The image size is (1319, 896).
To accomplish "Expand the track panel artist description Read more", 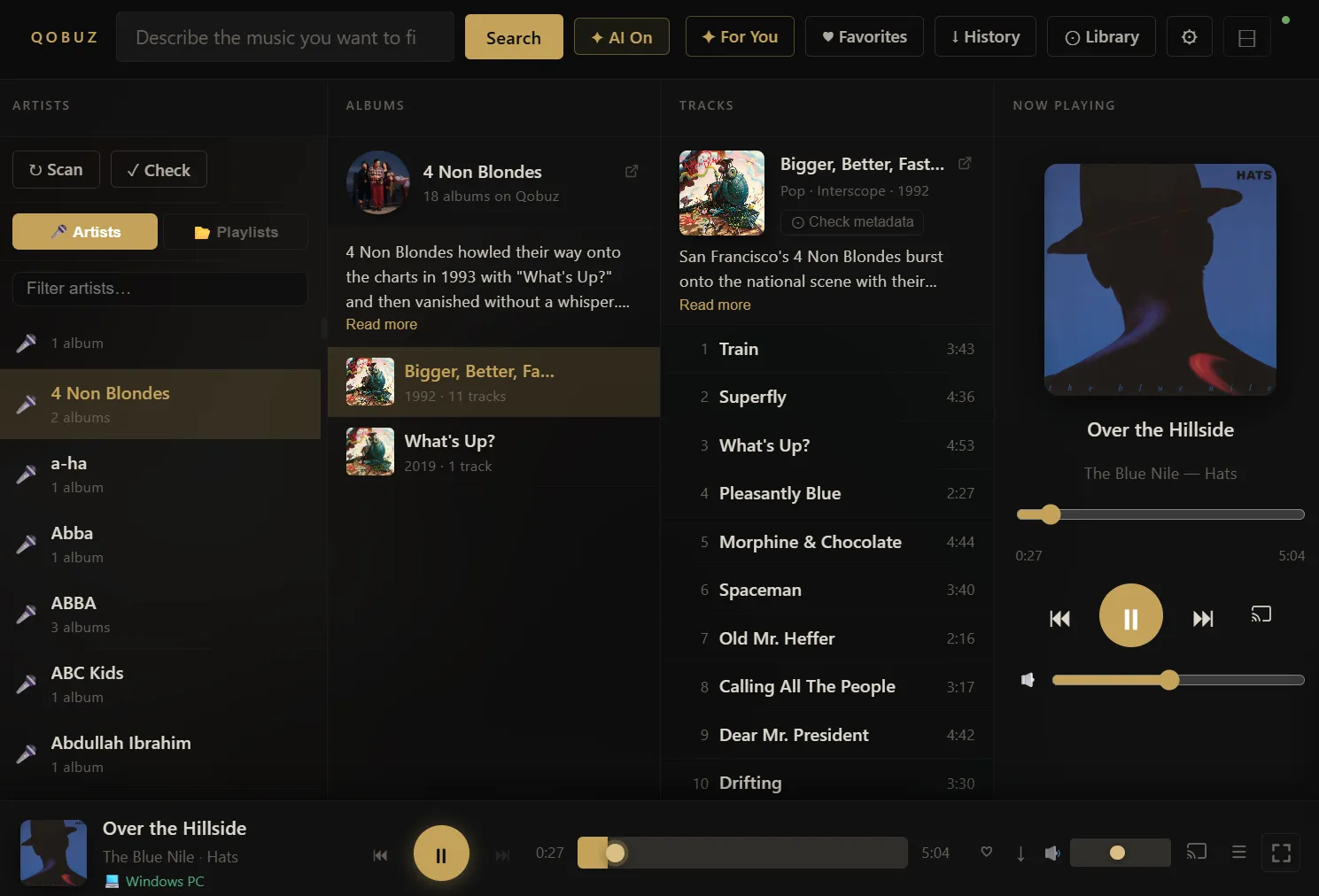I will point(714,304).
